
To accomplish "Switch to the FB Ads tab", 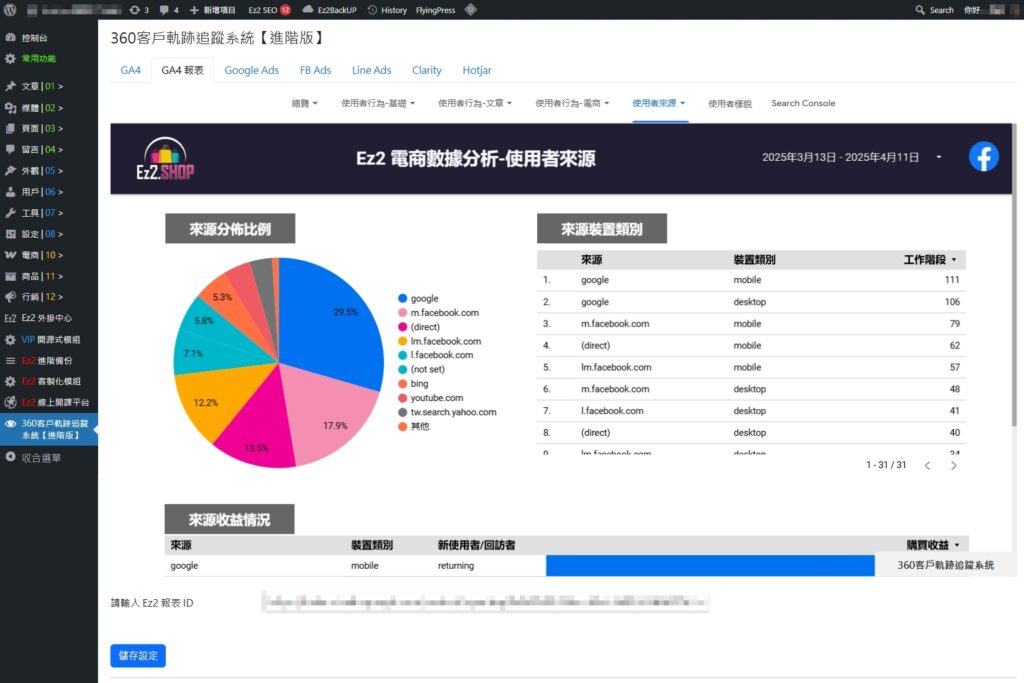I will pos(315,70).
